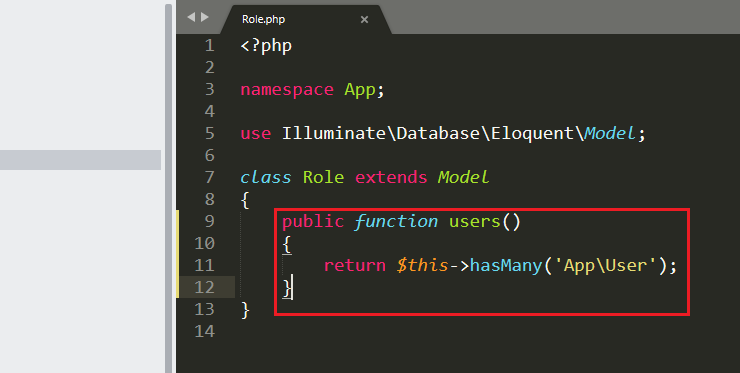Click line number 7 in gutter
Screen dimensions: 740x373
click(209, 177)
